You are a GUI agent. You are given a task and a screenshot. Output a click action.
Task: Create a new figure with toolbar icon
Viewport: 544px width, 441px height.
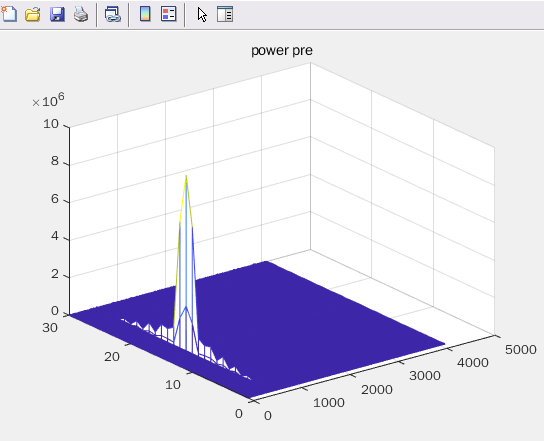point(9,14)
